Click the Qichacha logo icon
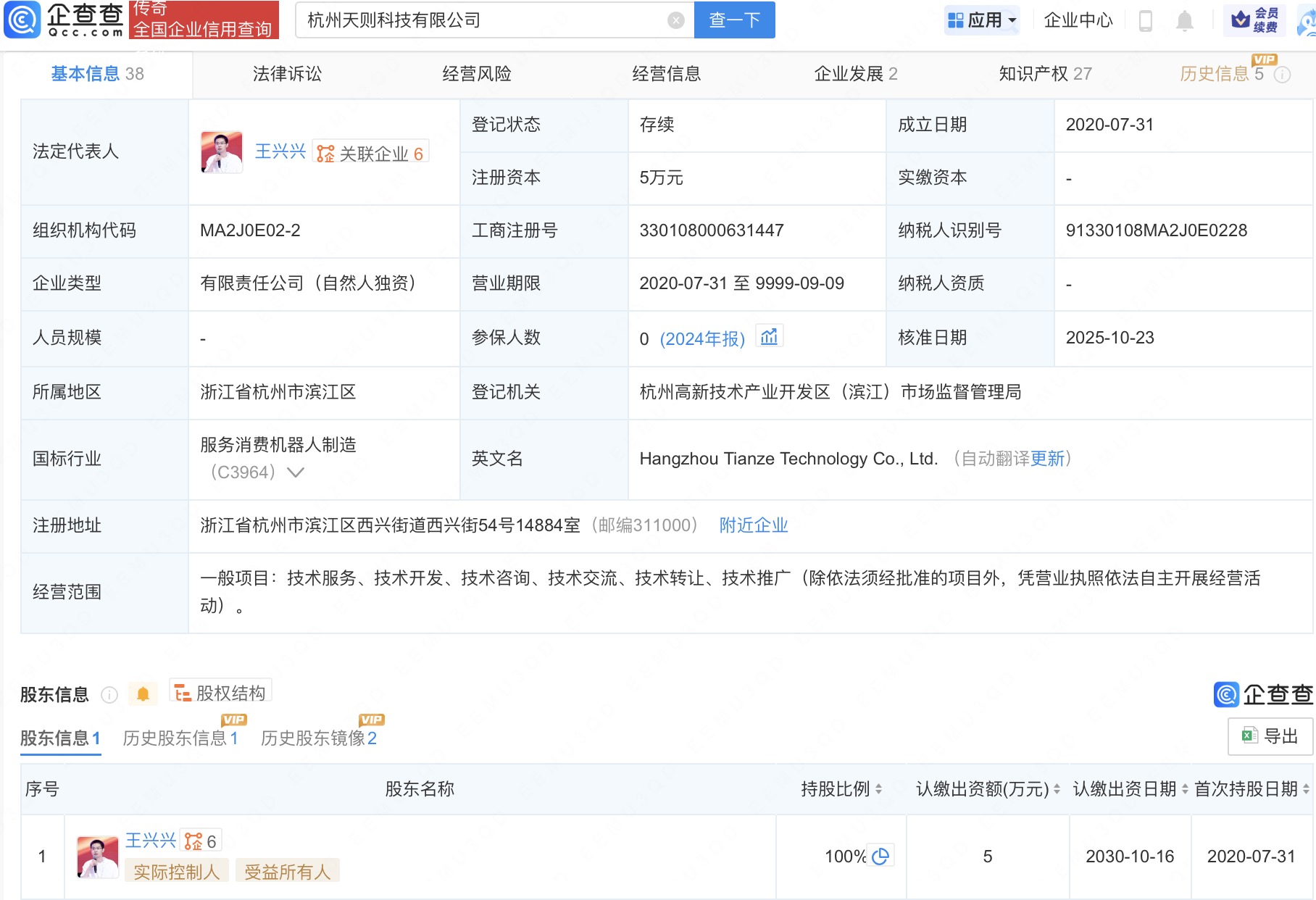Image resolution: width=1316 pixels, height=900 pixels. (22, 20)
